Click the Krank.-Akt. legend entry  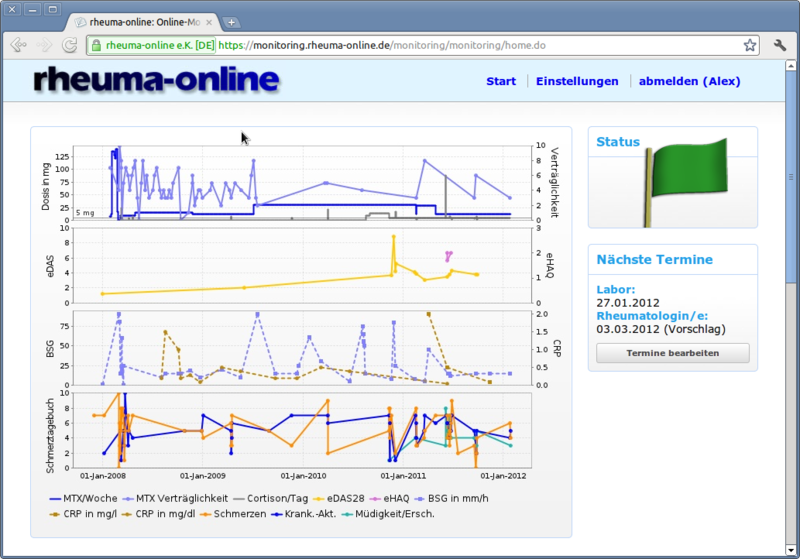click(304, 514)
